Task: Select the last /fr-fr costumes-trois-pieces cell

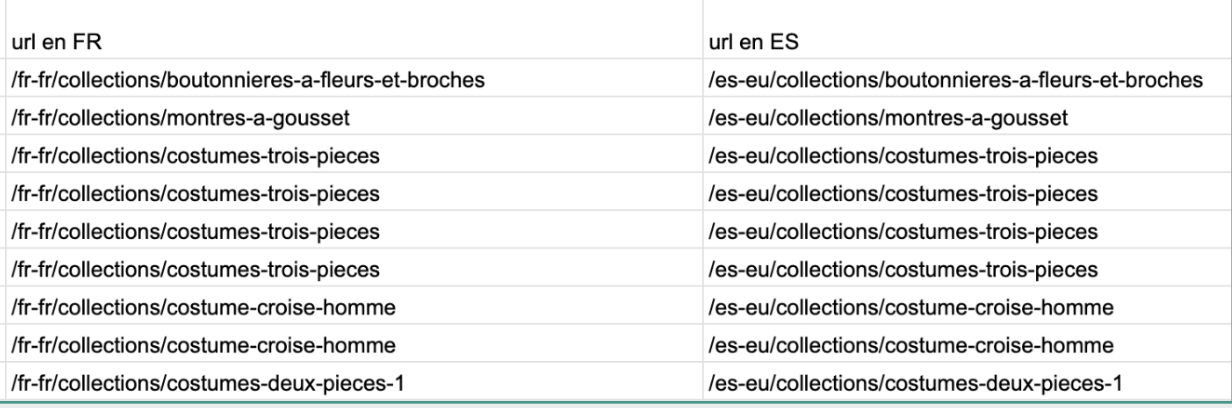Action: coord(350,269)
